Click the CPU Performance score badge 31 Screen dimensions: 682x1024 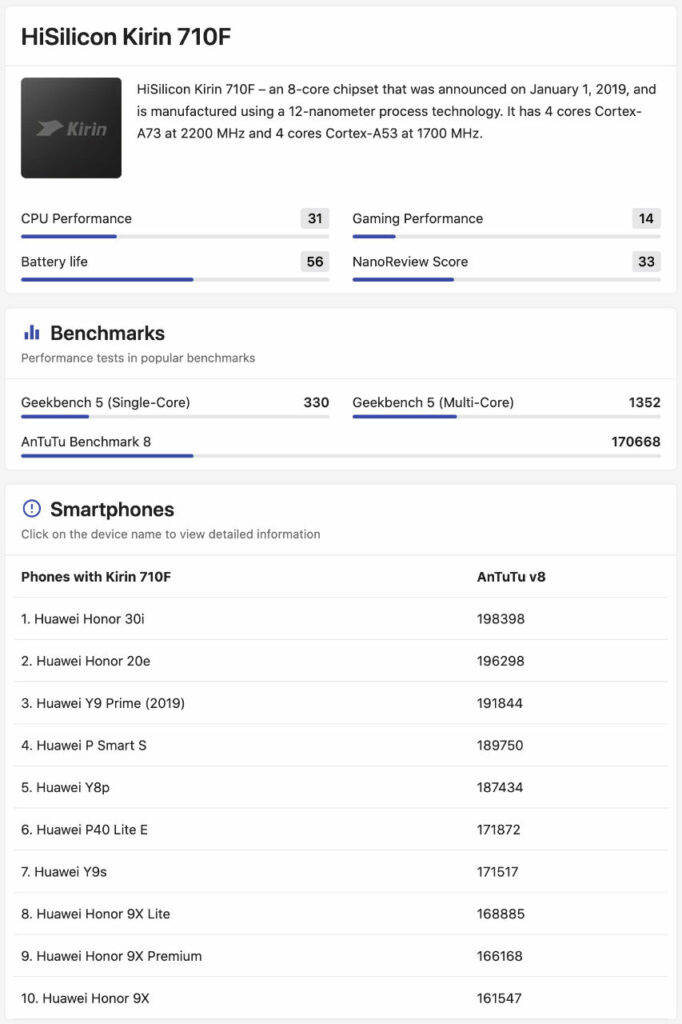[315, 218]
